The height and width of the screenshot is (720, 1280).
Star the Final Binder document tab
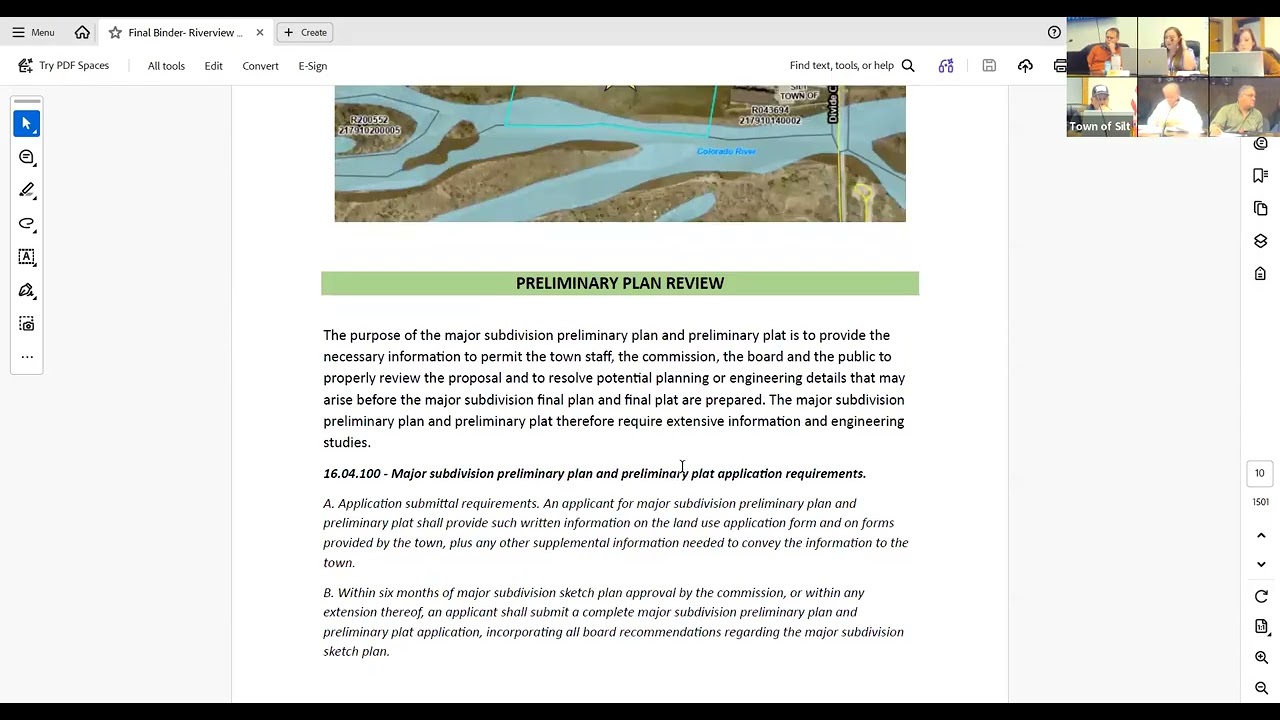(x=115, y=32)
